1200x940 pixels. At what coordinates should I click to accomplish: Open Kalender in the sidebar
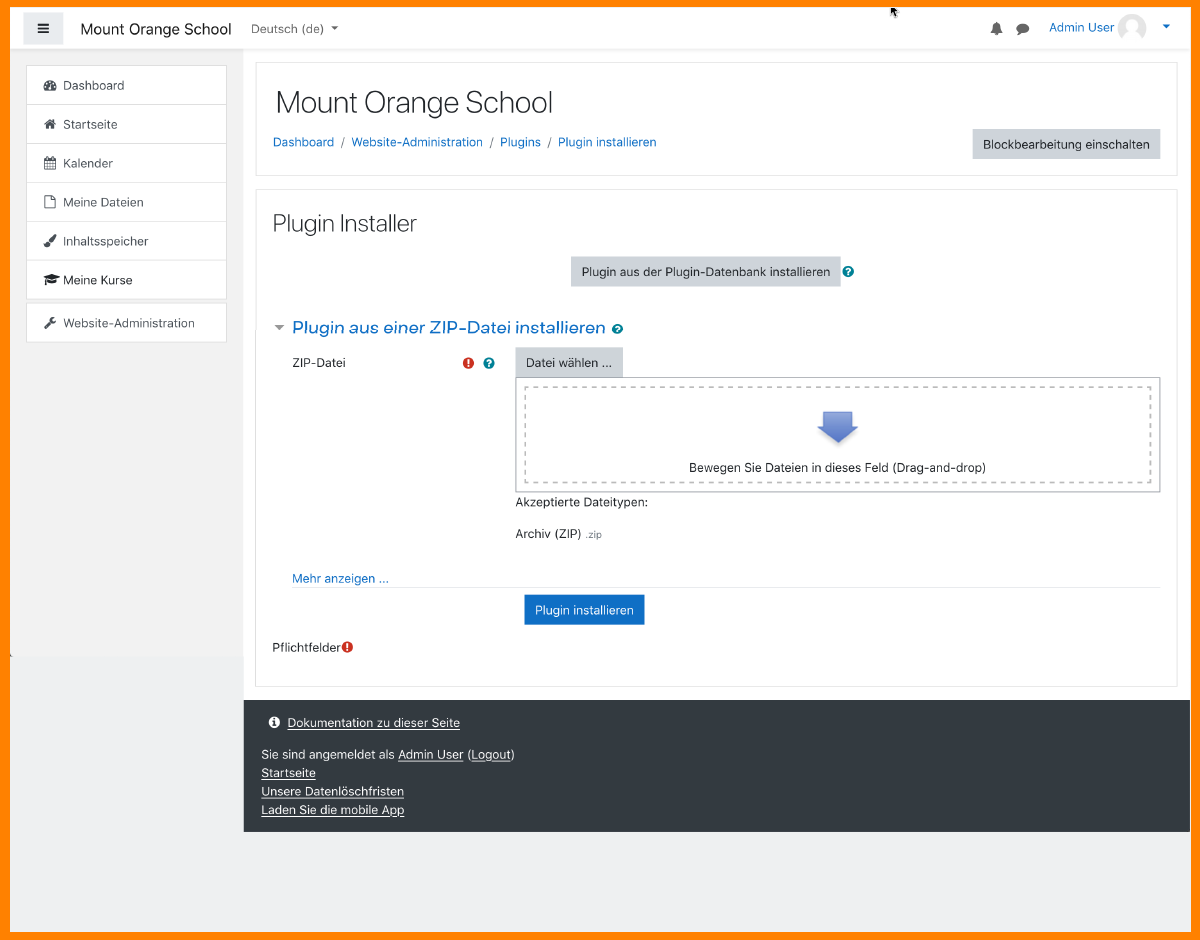pyautogui.click(x=88, y=163)
